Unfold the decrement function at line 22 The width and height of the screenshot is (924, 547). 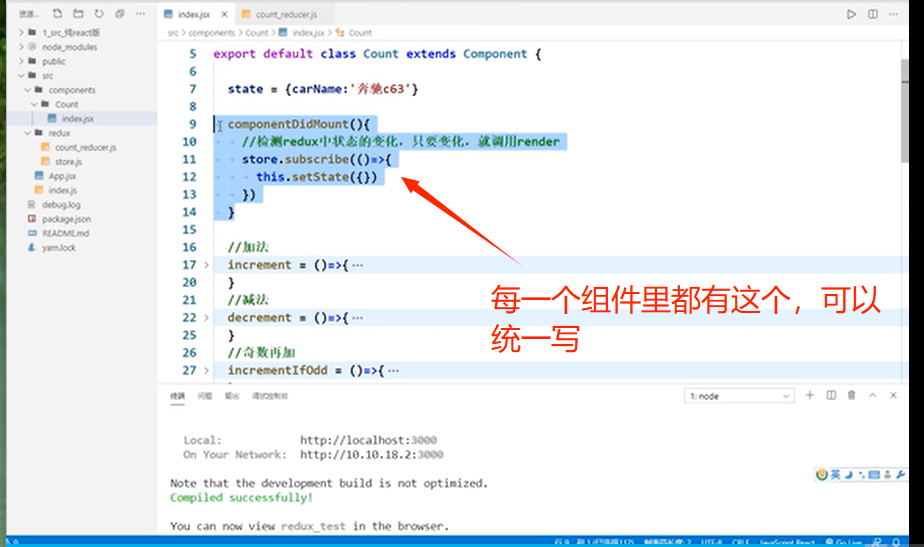click(x=206, y=318)
